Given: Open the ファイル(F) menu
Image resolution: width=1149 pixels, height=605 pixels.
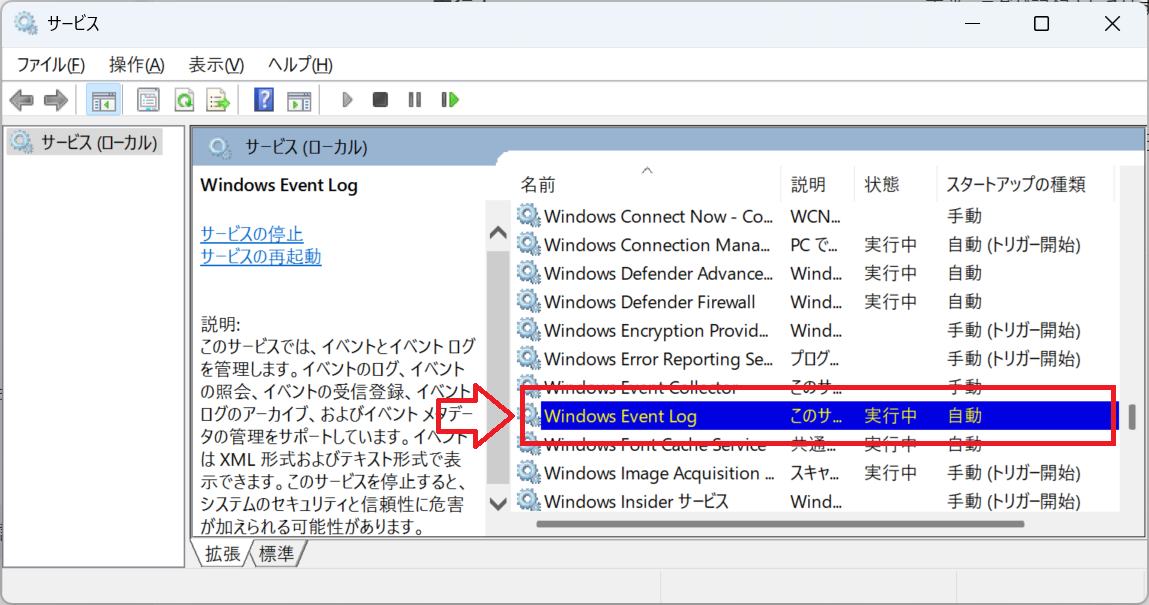Looking at the screenshot, I should [51, 64].
